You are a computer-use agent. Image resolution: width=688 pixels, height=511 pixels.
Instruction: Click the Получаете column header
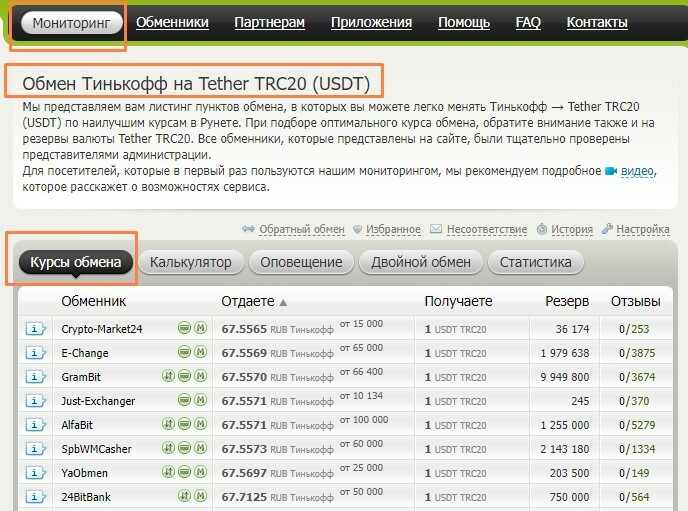(x=458, y=301)
